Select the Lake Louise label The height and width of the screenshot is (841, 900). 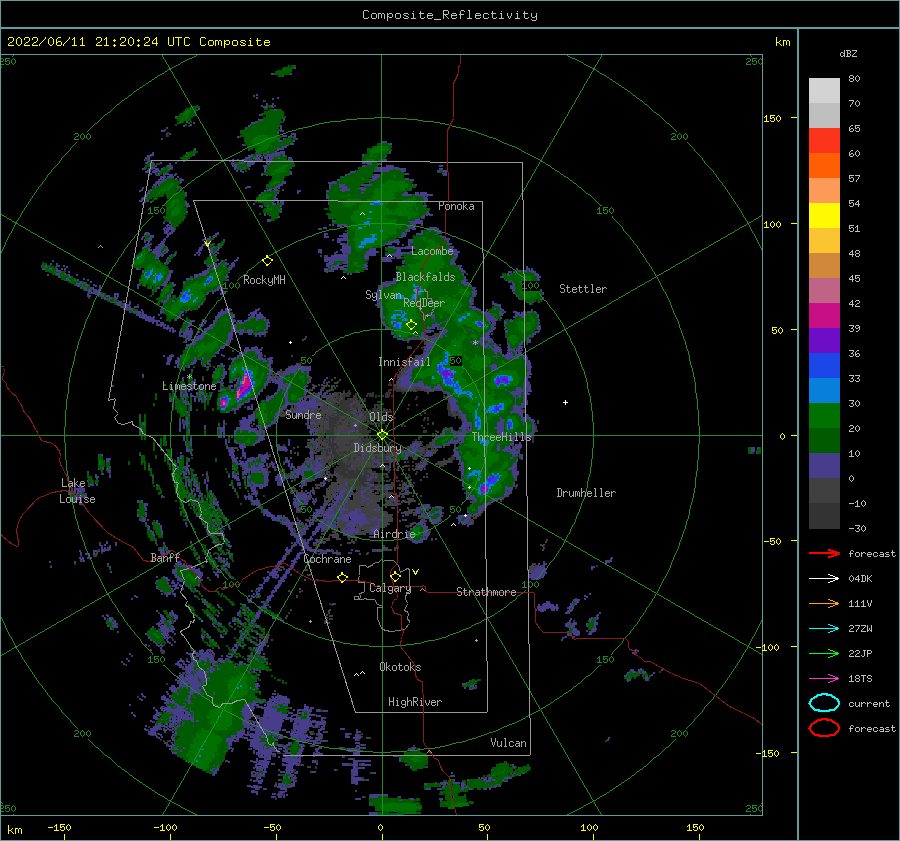click(77, 491)
